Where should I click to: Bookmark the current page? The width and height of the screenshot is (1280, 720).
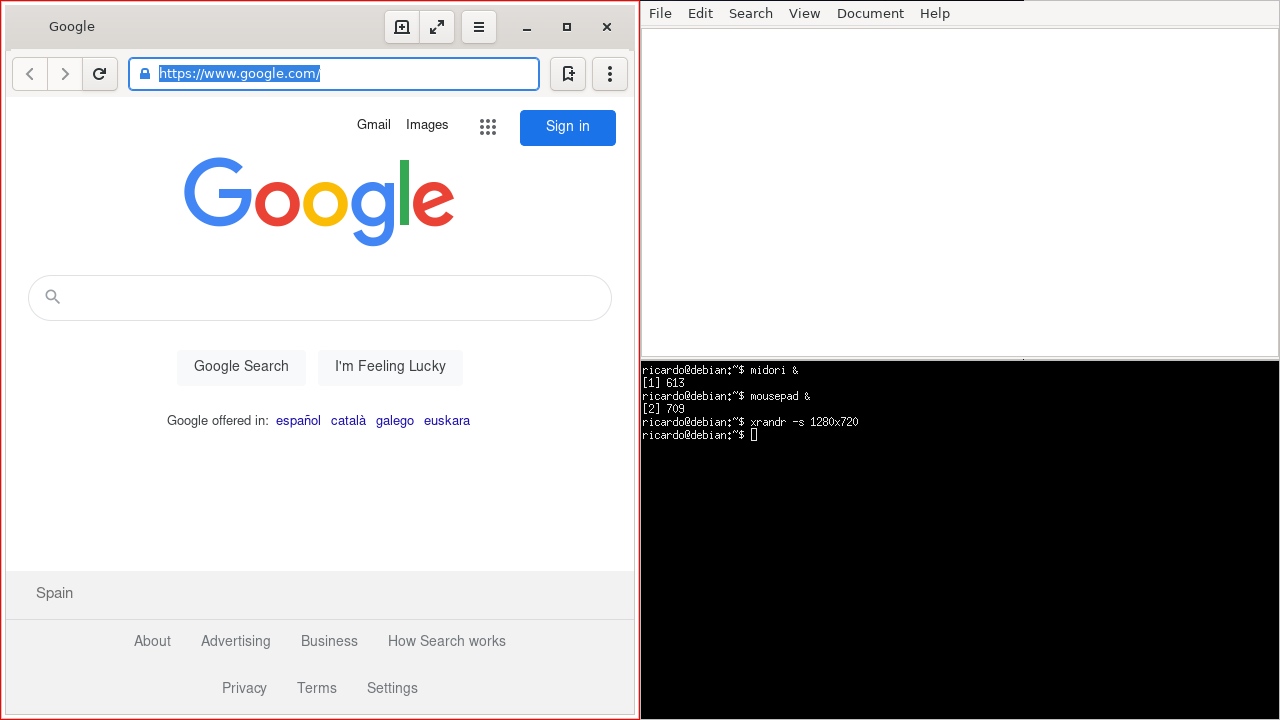(x=568, y=74)
